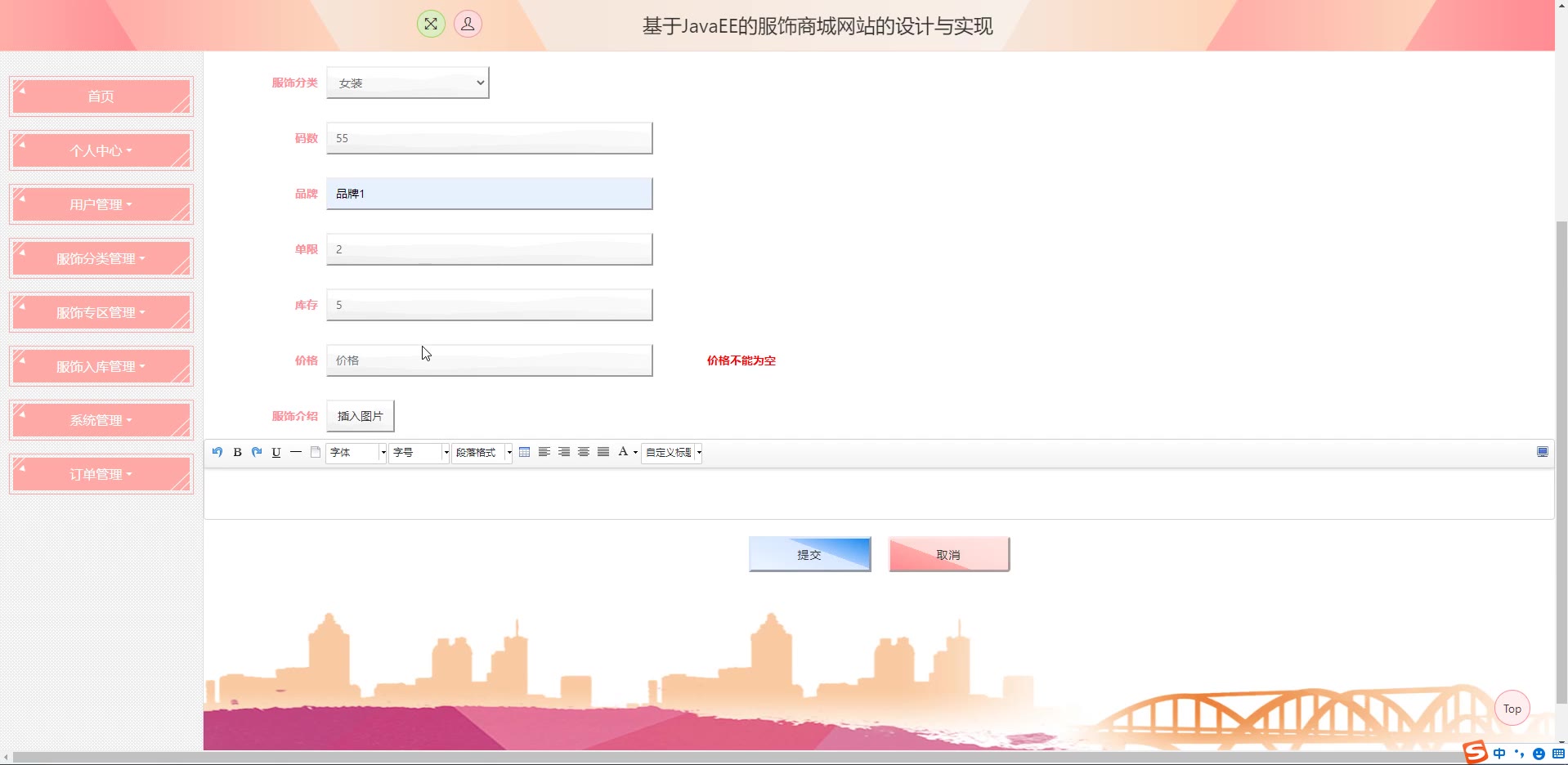Expand the 服饰入库管理 sidebar menu
1568x765 pixels.
[101, 366]
